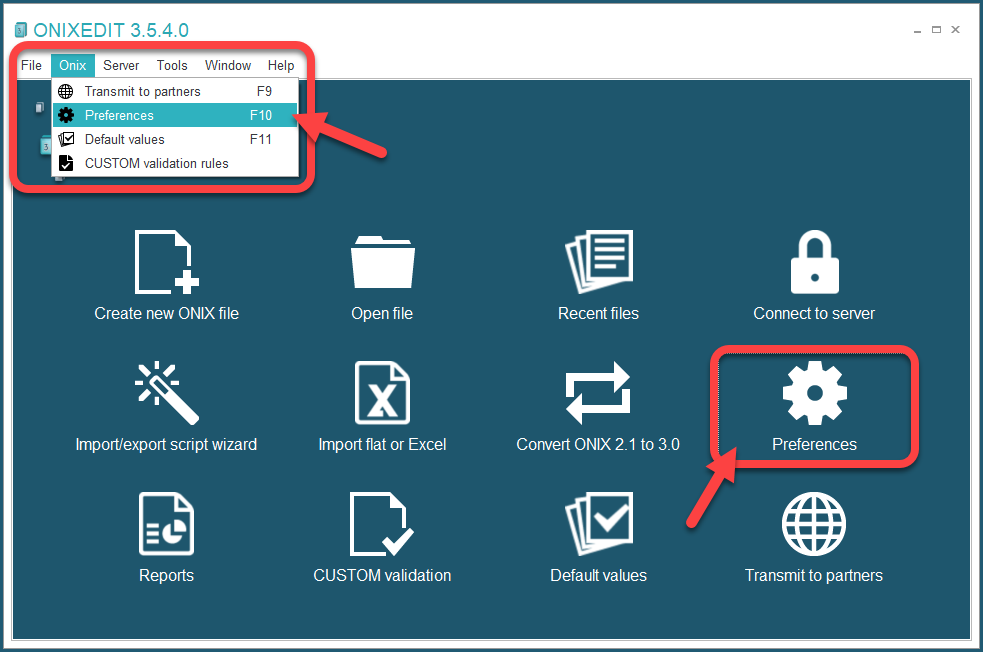Open the Recent files icon
This screenshot has height=652, width=983.
tap(599, 261)
